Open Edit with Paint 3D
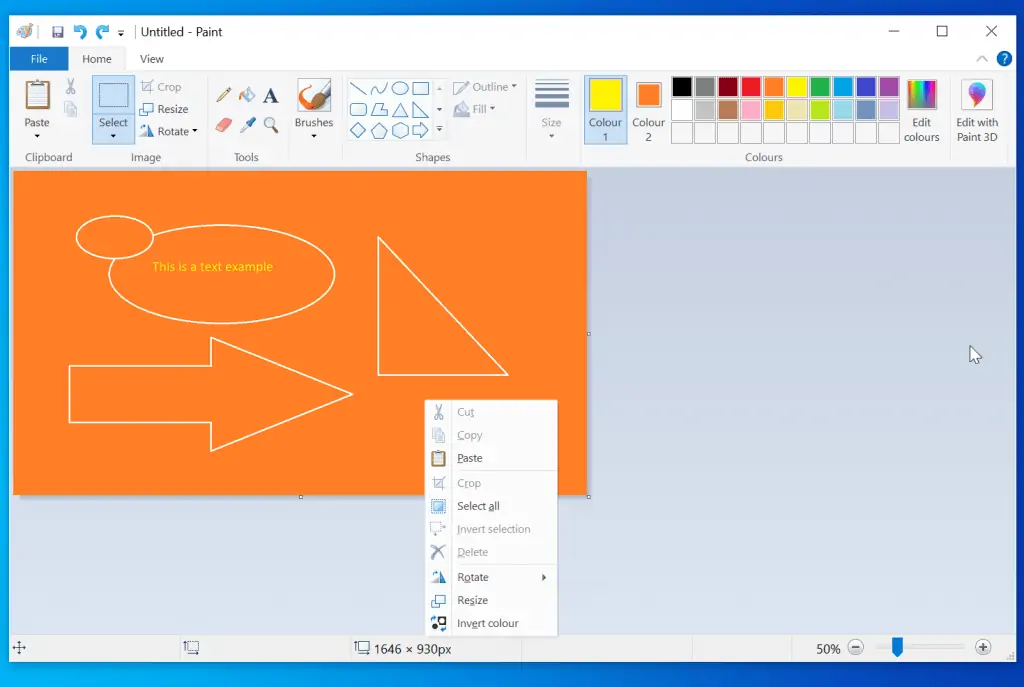The image size is (1024, 687). click(x=977, y=110)
